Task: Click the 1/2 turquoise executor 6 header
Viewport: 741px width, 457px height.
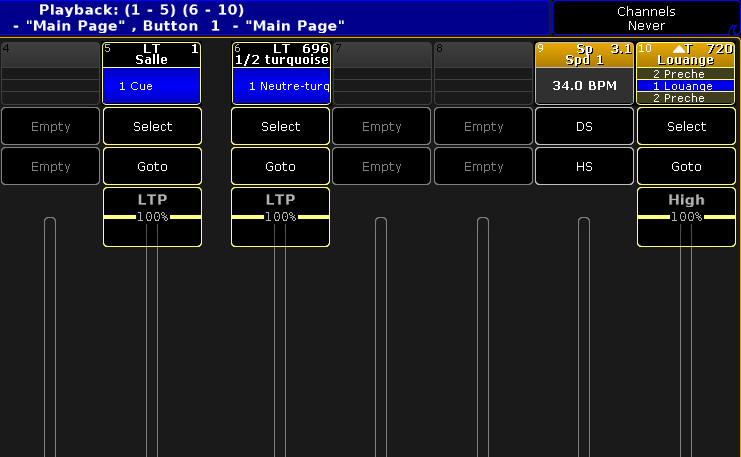Action: (281, 54)
